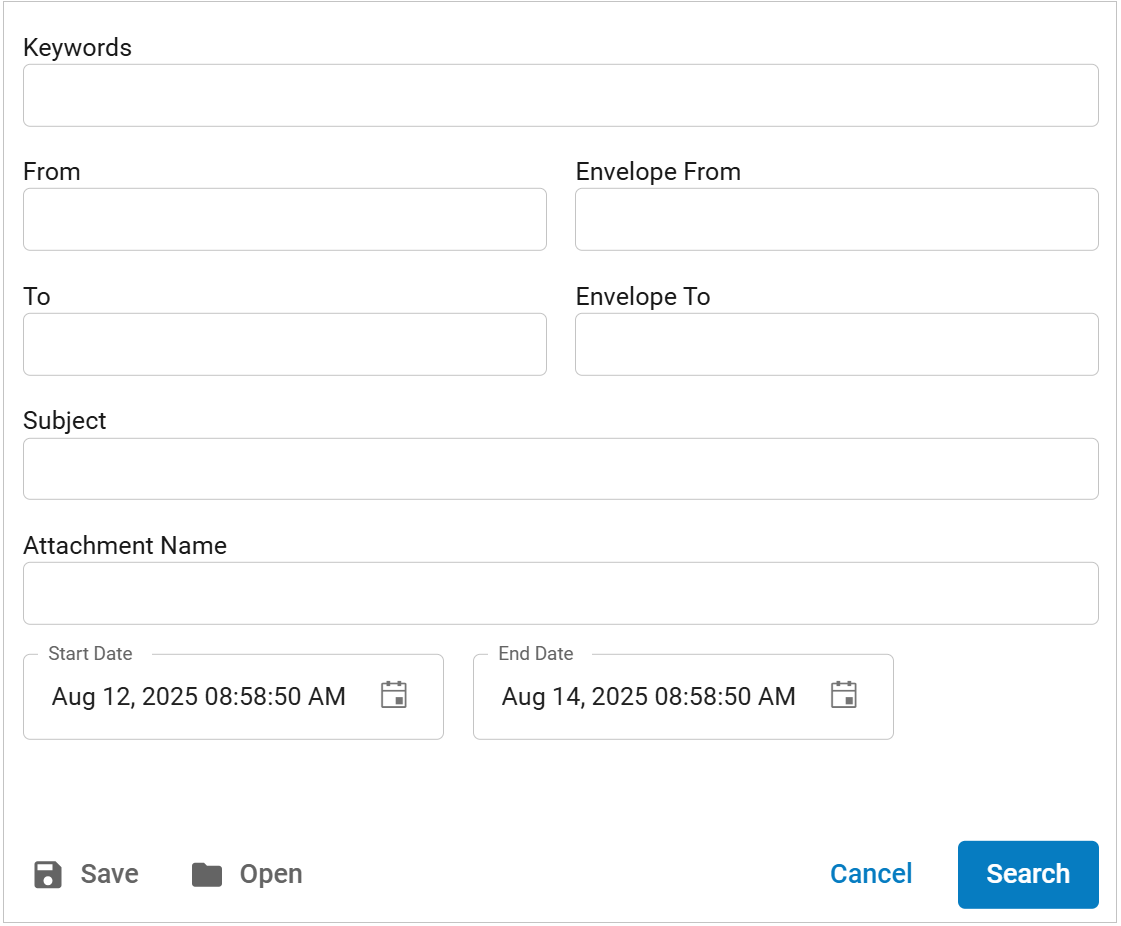Click the folder Open icon
Image resolution: width=1121 pixels, height=926 pixels.
coord(207,875)
